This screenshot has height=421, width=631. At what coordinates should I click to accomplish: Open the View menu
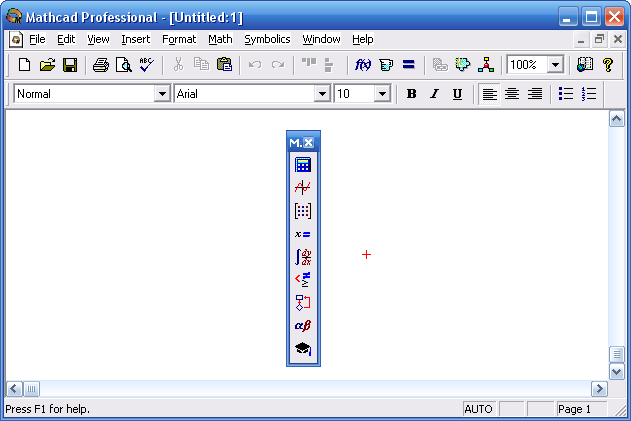98,39
